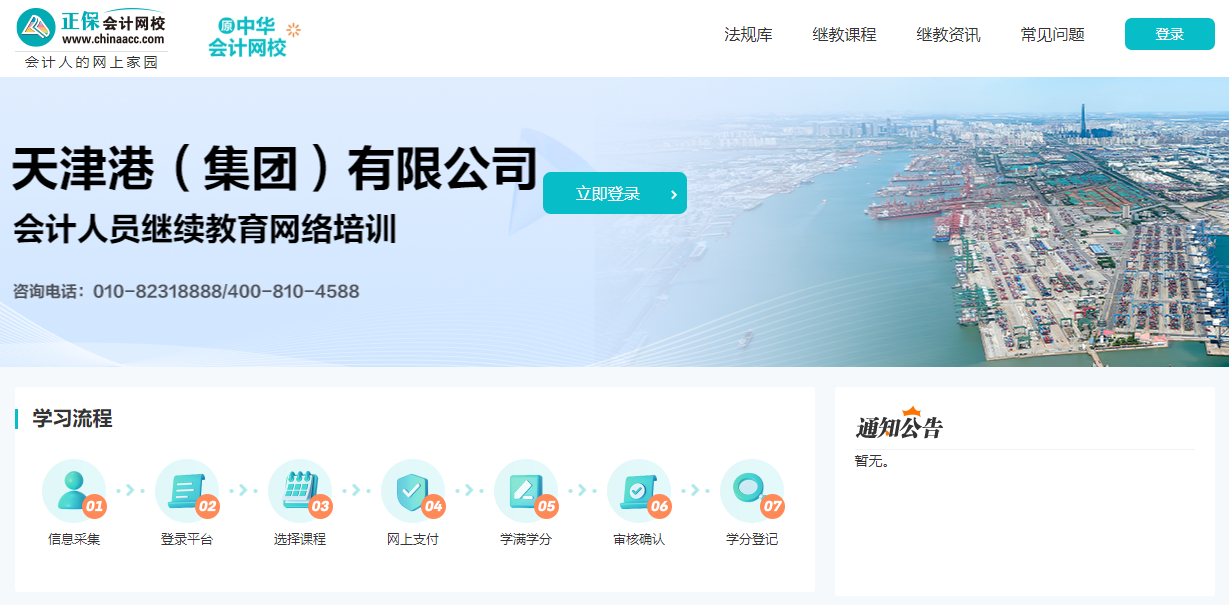Click the 审核确认 step 06 icon

639,491
